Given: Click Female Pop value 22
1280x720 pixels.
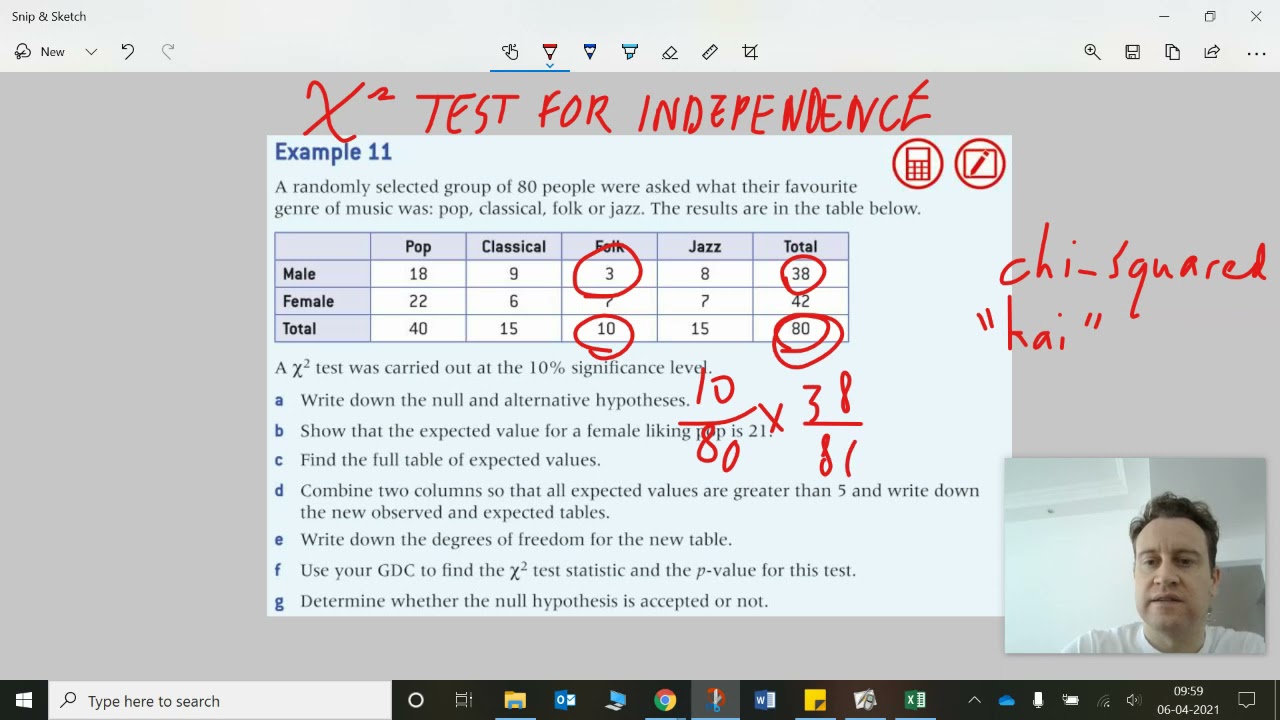Looking at the screenshot, I should click(x=418, y=301).
